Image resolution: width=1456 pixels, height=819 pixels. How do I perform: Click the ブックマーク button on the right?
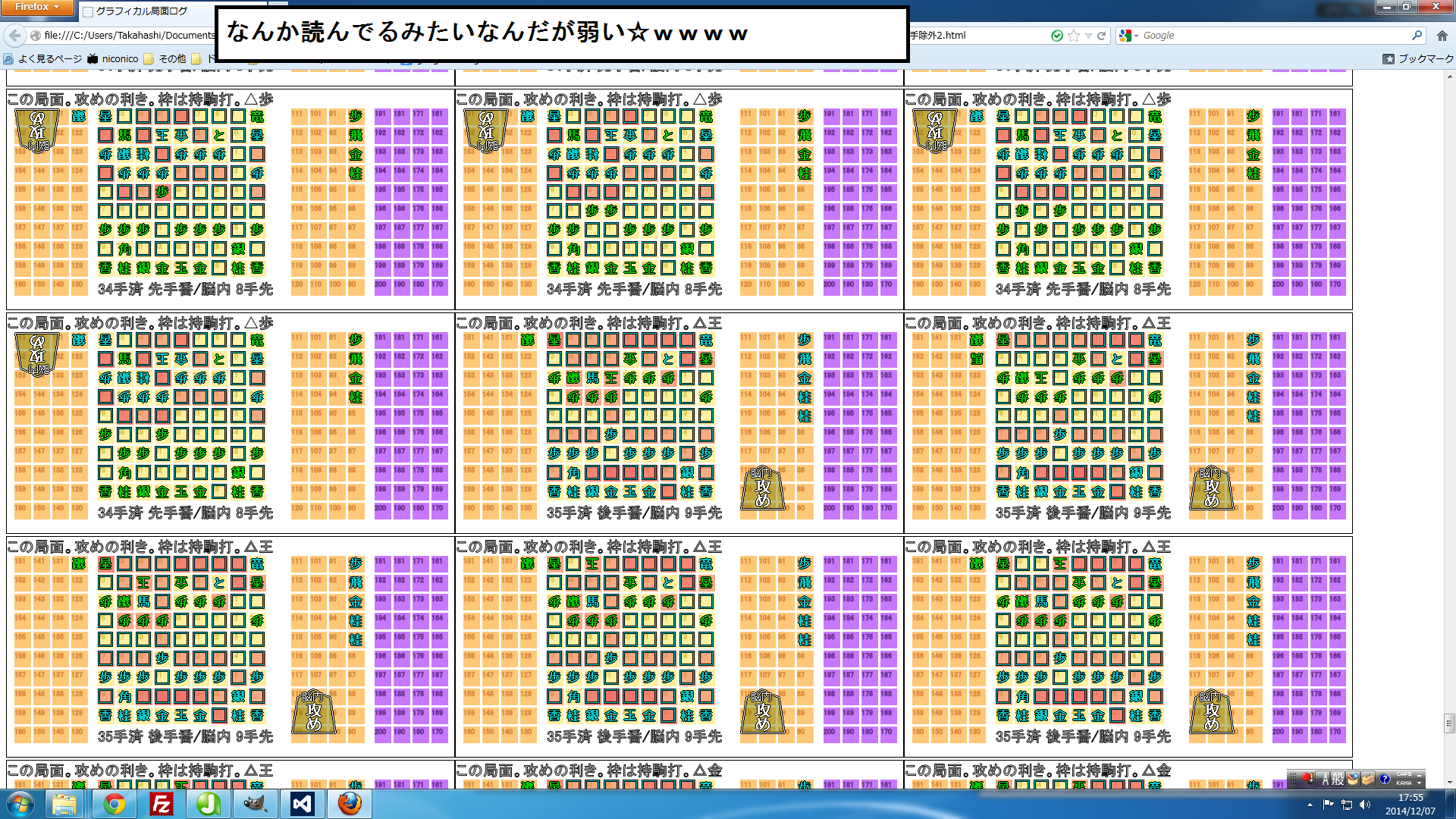[1417, 58]
